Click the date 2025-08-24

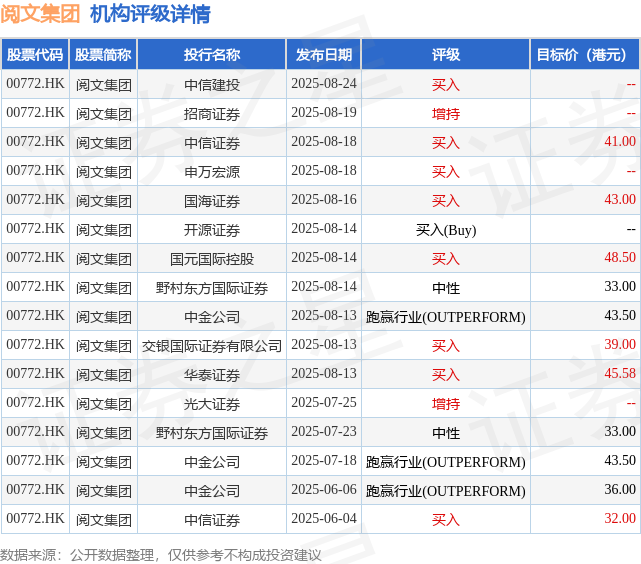click(x=324, y=84)
